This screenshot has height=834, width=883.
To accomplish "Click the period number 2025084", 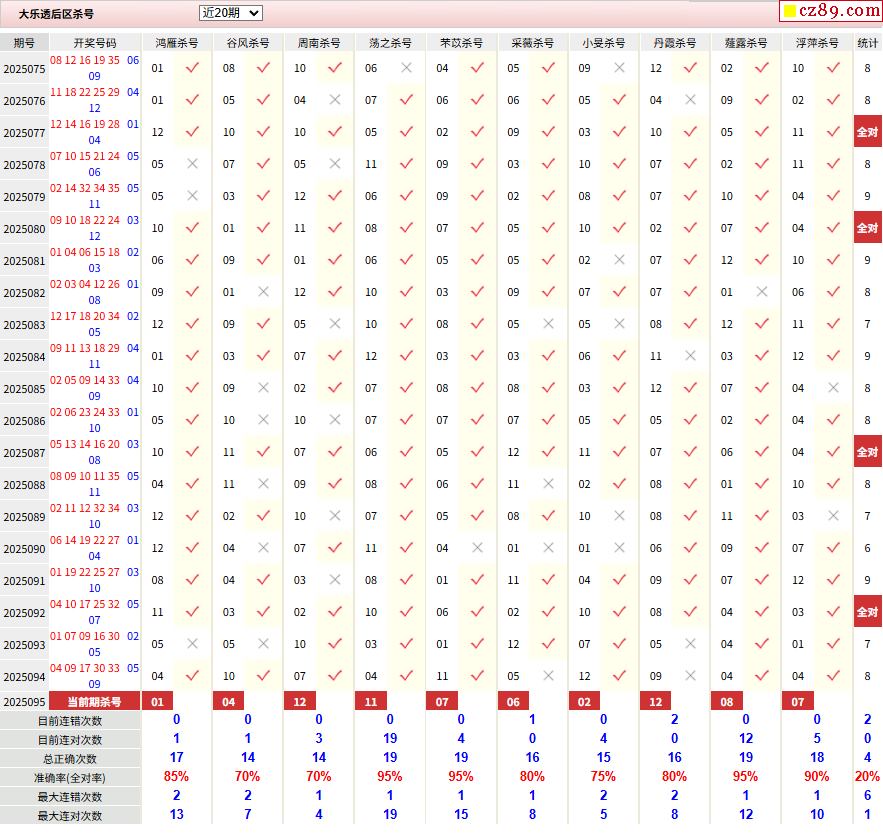I will pyautogui.click(x=24, y=357).
